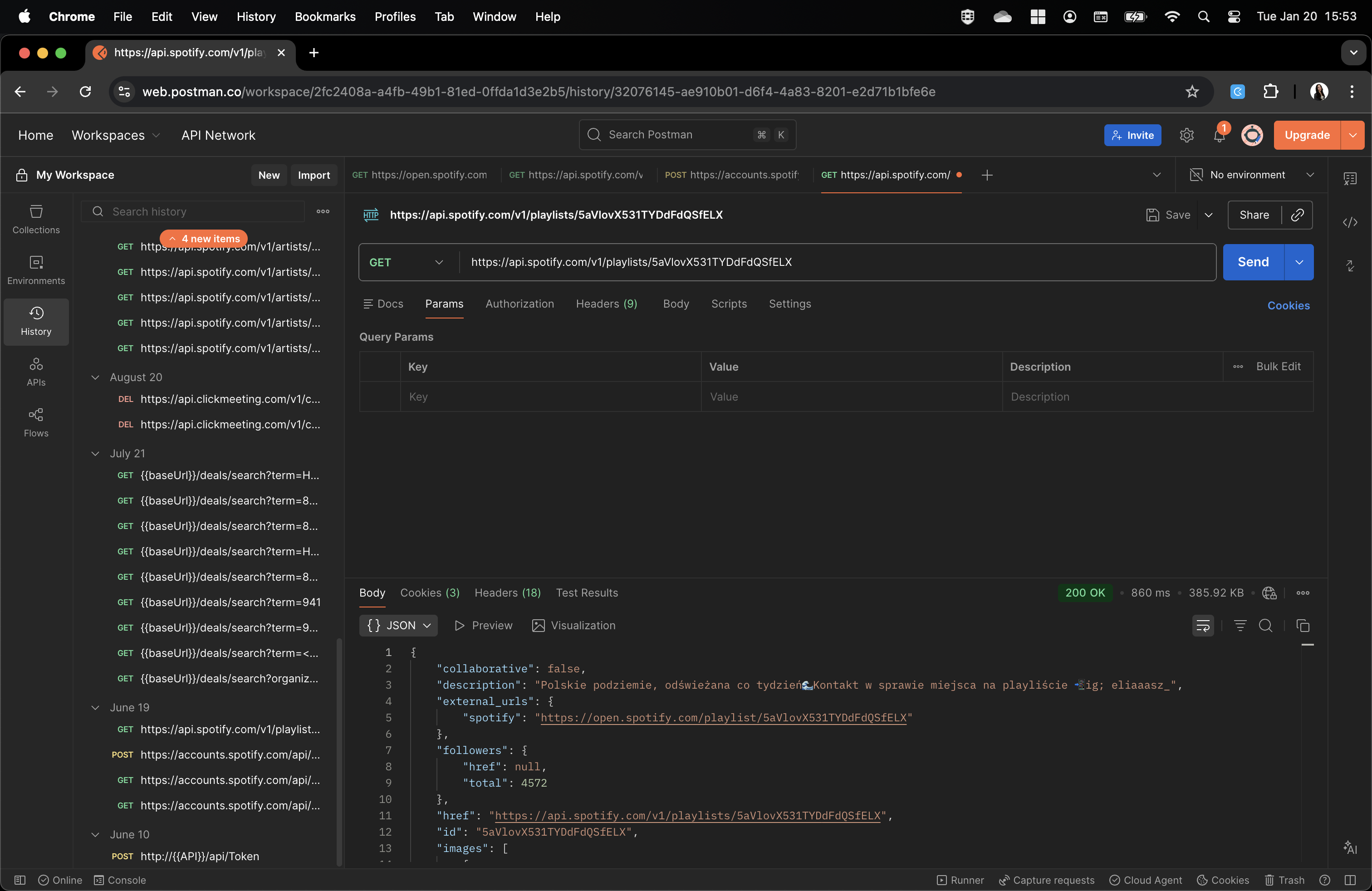
Task: Click the code snippet icon in right sidebar
Action: [x=1349, y=222]
